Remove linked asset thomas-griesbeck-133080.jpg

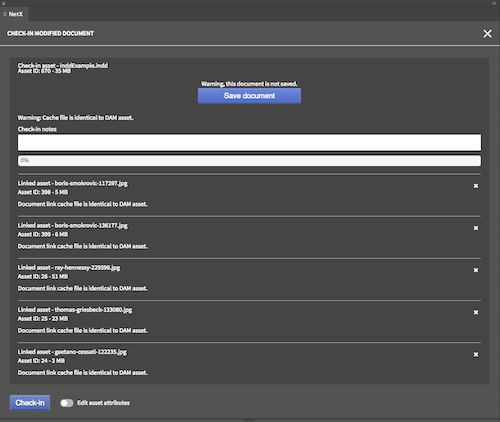(x=476, y=312)
